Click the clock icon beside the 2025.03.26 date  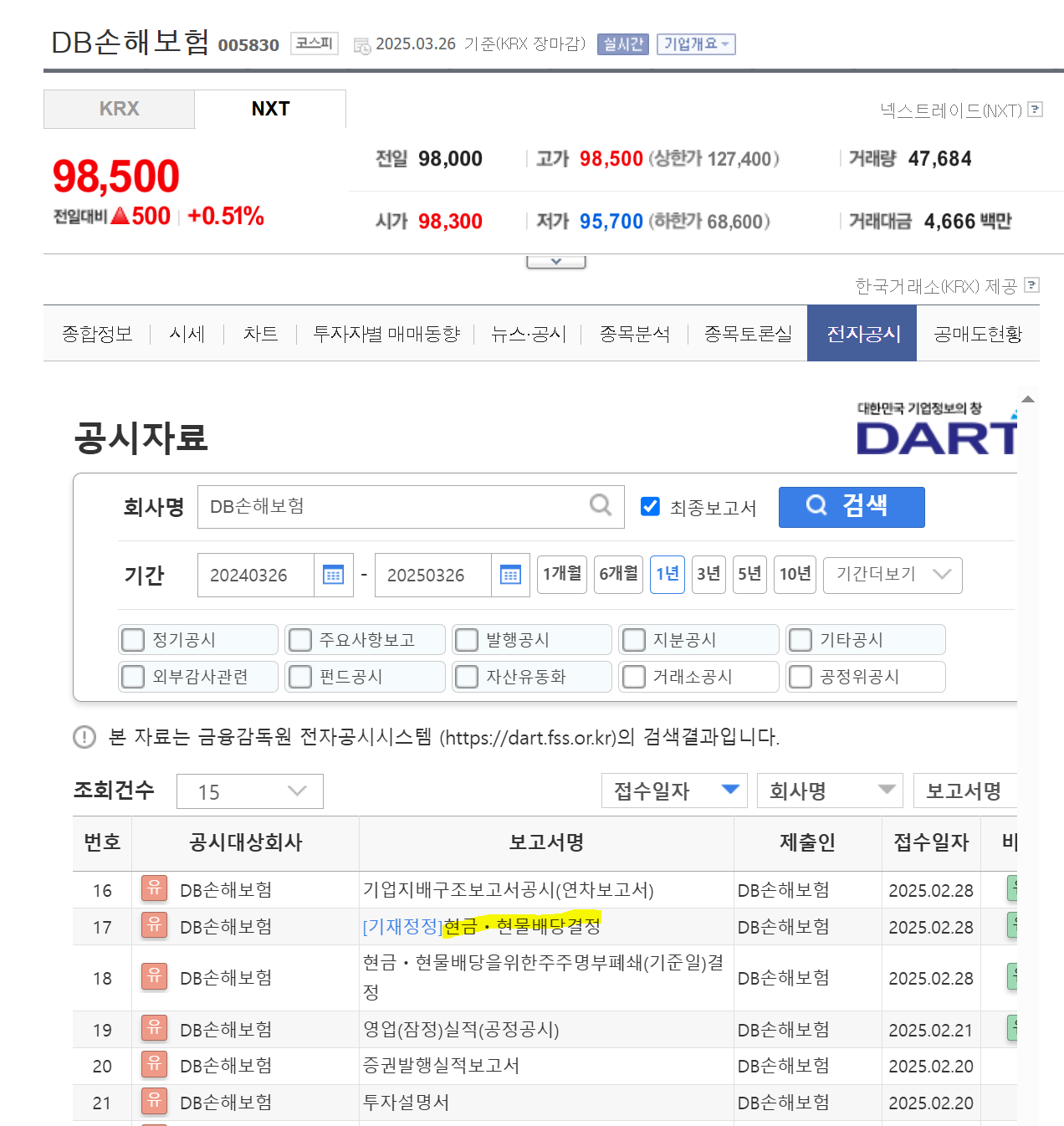point(361,44)
